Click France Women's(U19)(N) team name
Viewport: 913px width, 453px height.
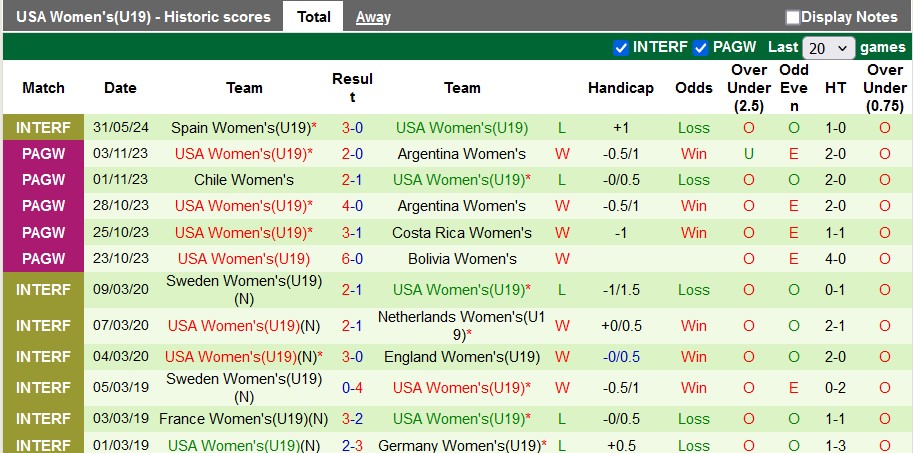[243, 419]
